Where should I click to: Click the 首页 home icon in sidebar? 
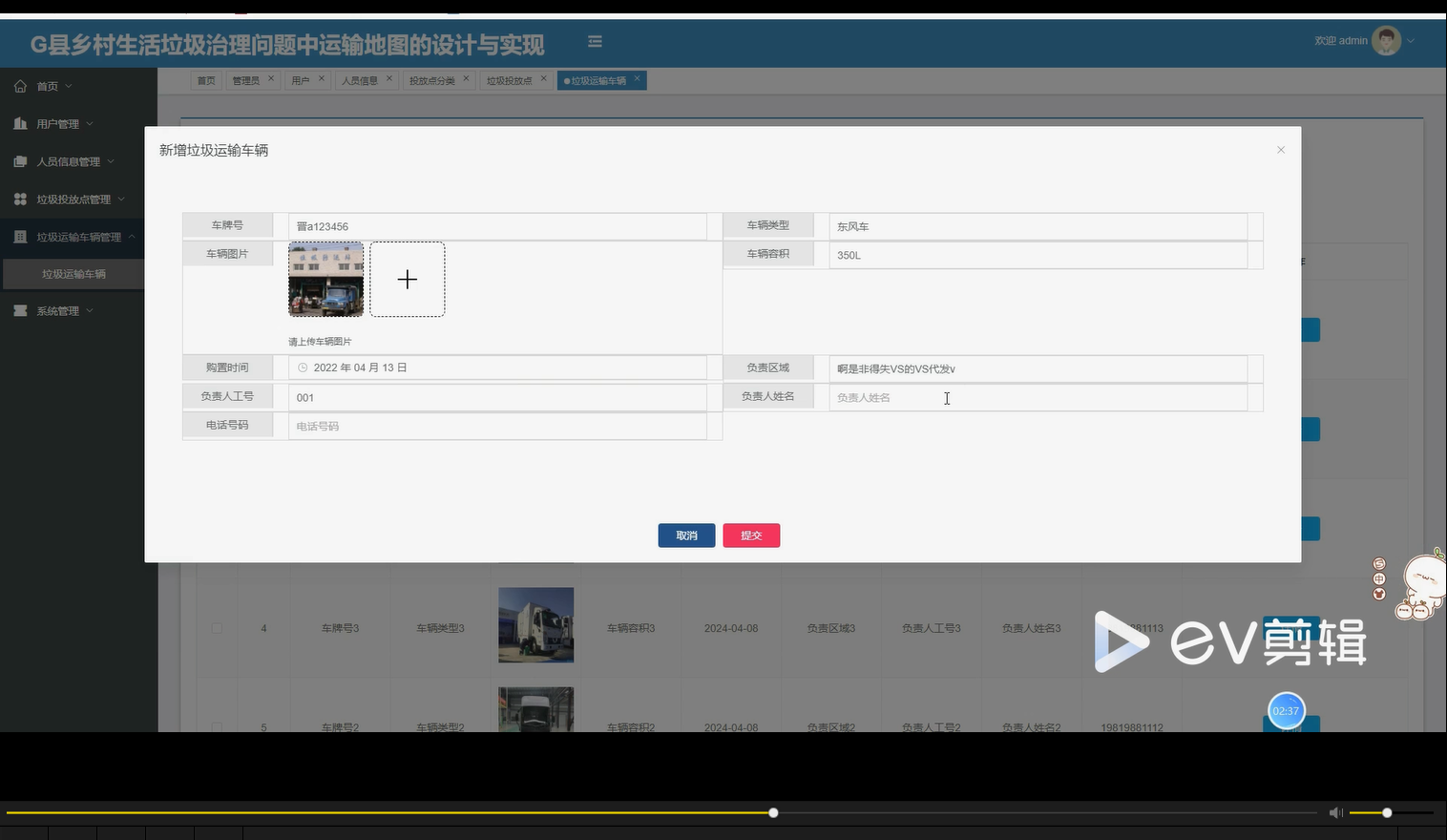pos(20,86)
